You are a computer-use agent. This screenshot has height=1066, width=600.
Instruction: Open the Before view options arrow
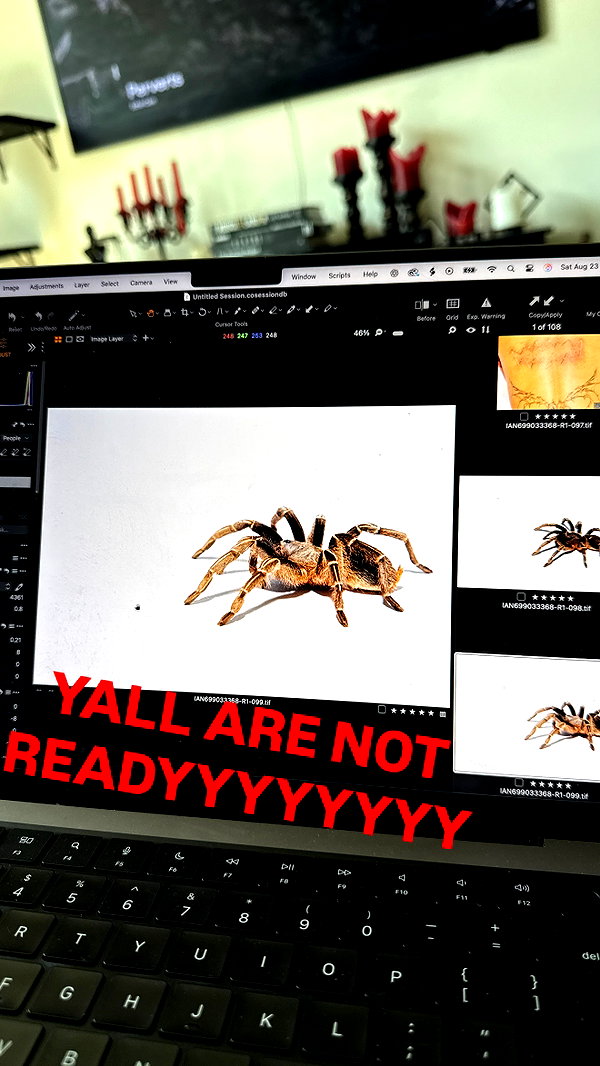tap(436, 305)
